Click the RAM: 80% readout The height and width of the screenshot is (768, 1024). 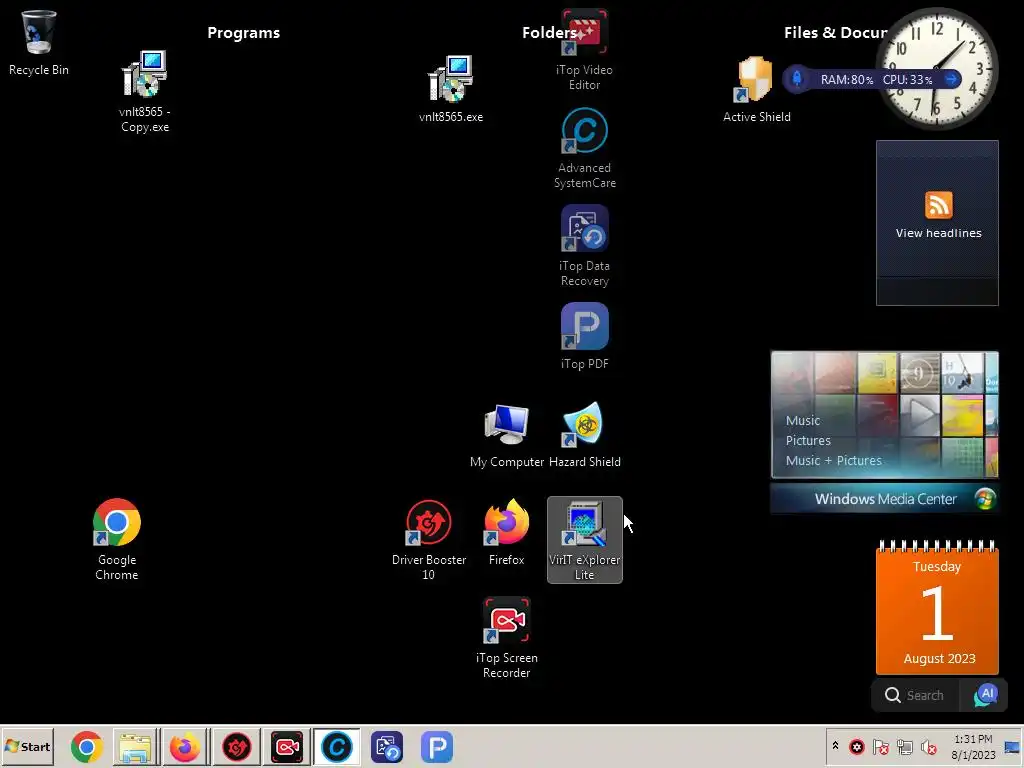pos(846,80)
